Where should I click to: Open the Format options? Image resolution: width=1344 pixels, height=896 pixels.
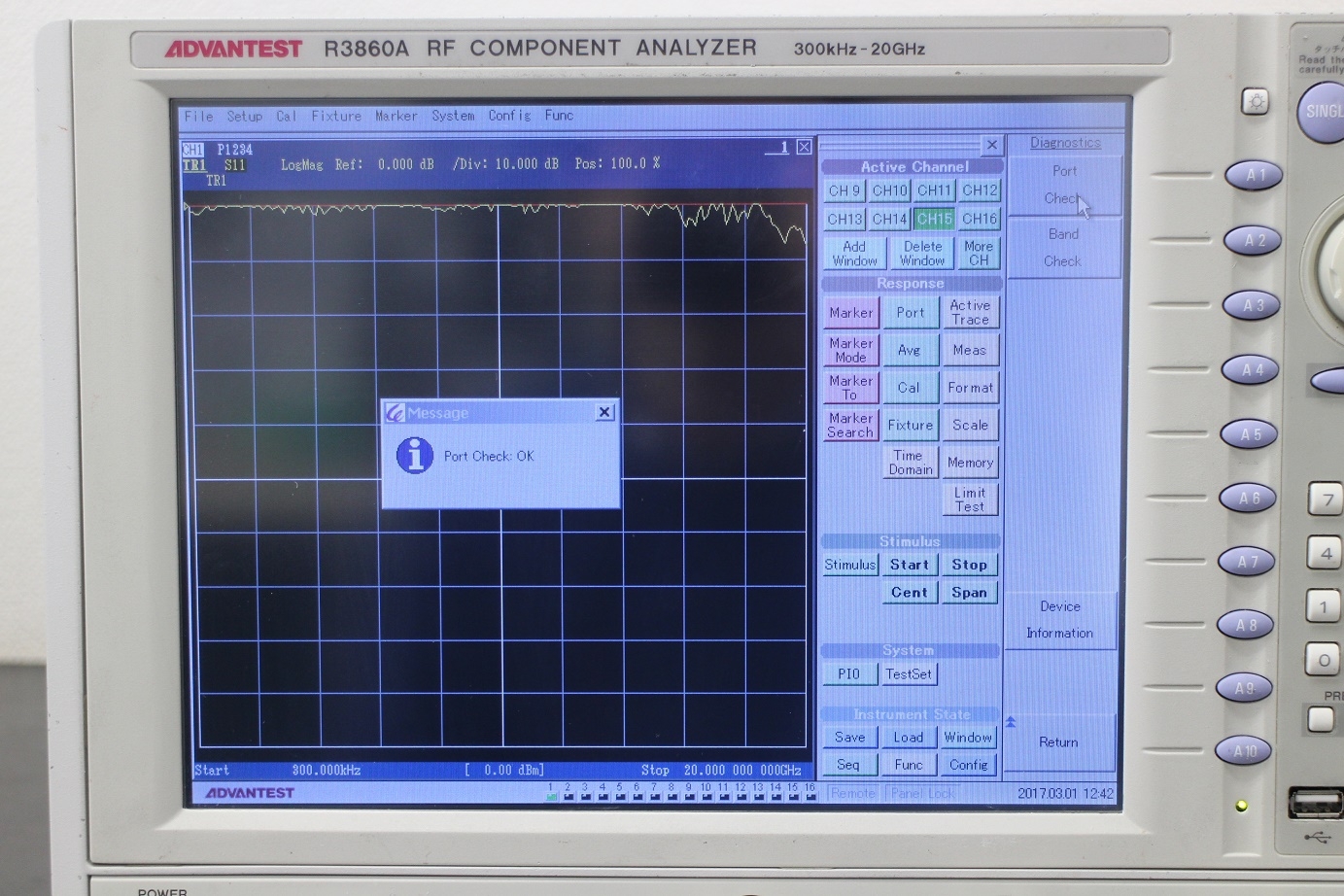coord(970,388)
